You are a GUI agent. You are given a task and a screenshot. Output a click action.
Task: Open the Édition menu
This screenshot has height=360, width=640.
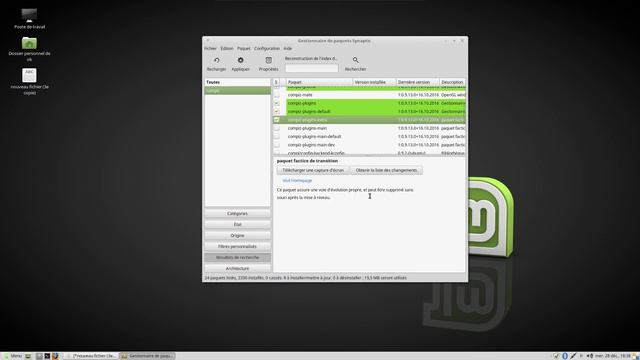(227, 48)
